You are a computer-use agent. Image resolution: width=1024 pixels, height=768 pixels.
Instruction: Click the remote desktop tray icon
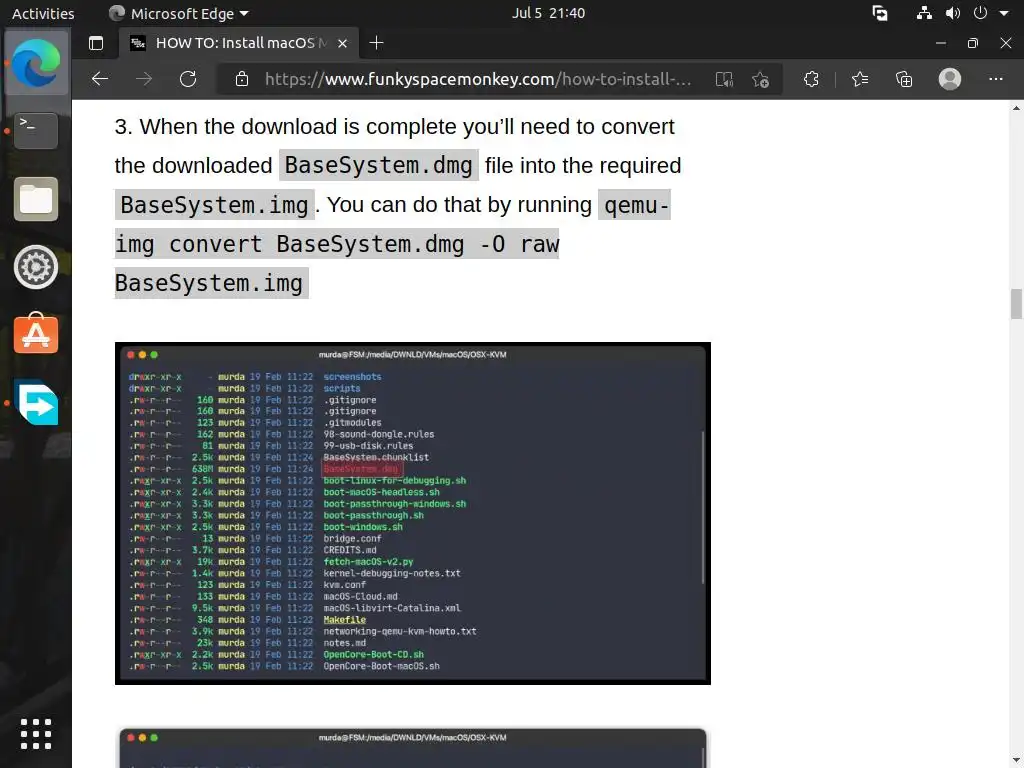pyautogui.click(x=880, y=13)
